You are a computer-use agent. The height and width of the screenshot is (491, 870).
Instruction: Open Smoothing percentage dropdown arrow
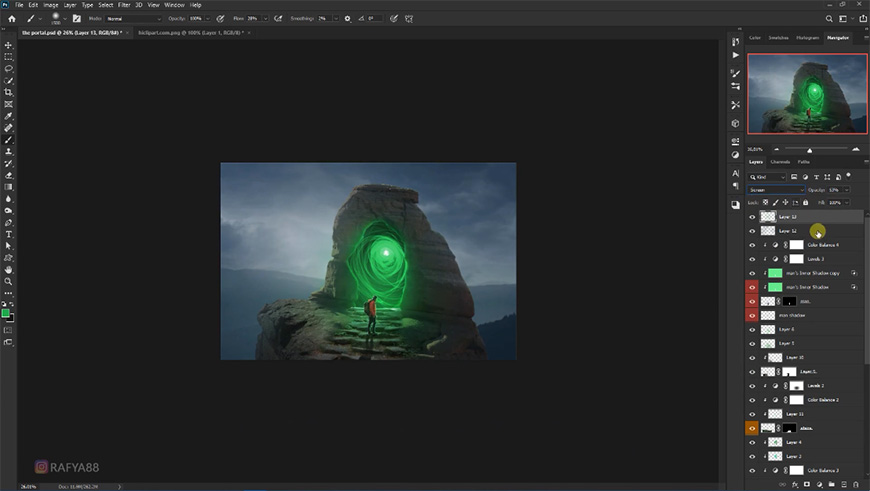point(336,19)
